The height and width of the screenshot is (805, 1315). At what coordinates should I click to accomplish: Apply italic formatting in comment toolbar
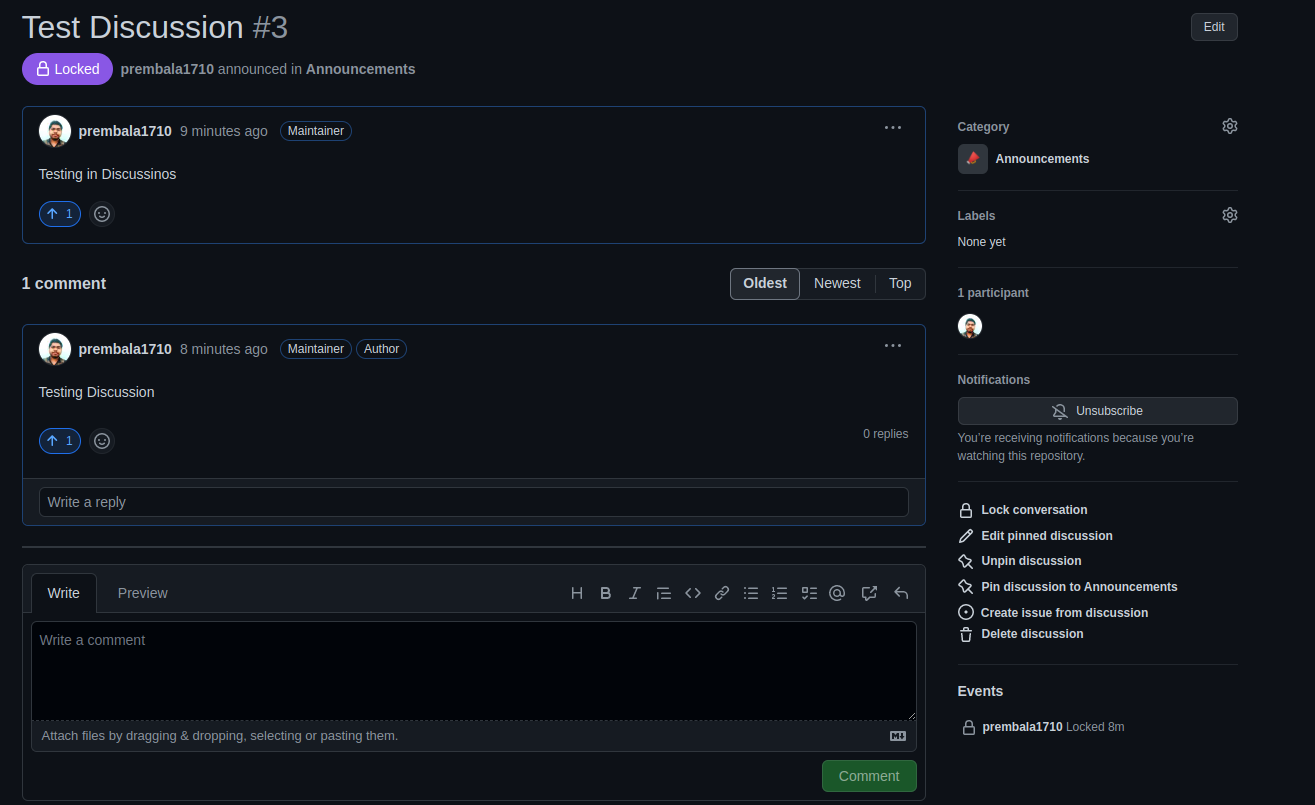634,593
